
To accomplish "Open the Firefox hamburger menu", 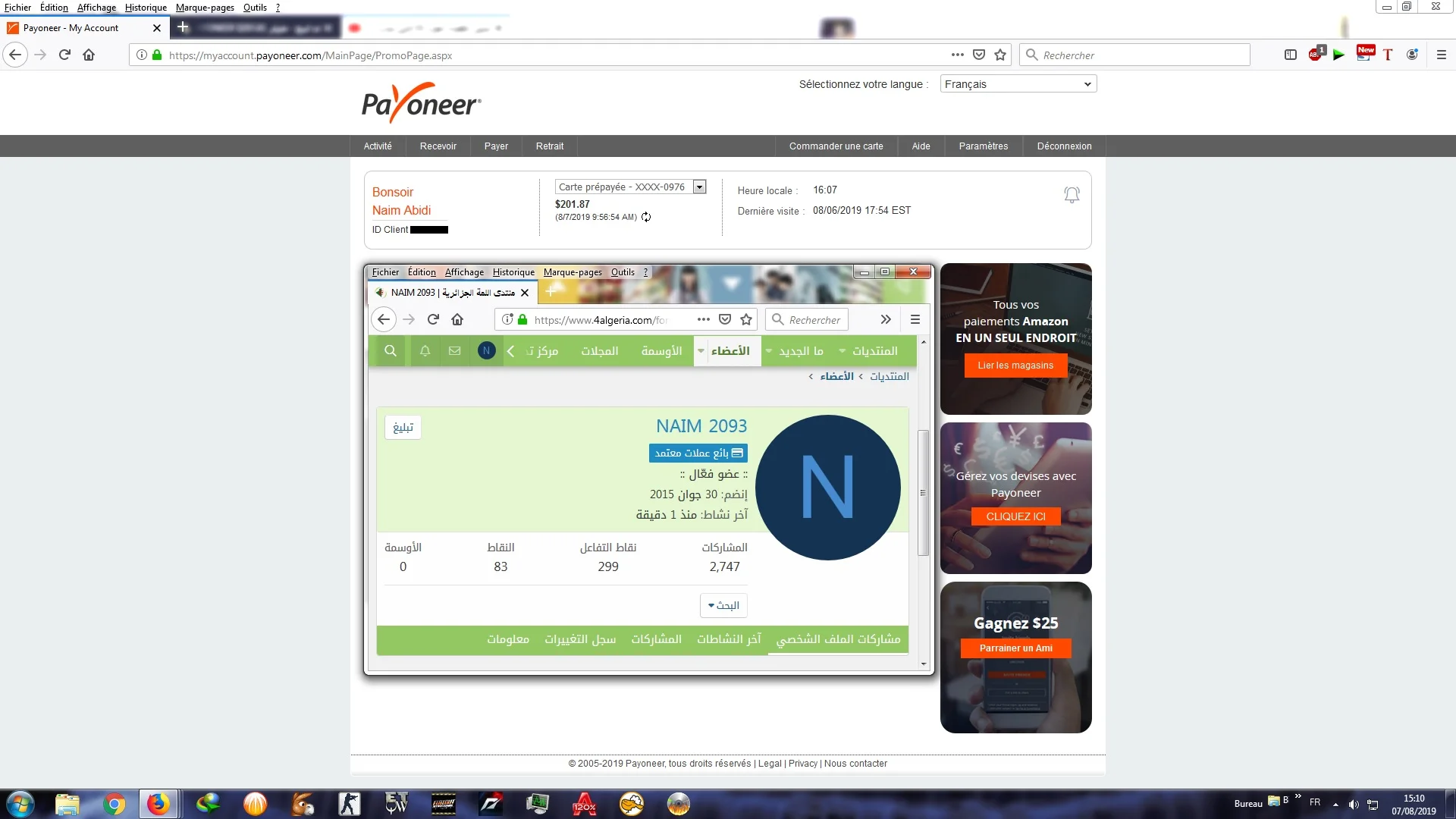I will (x=1441, y=55).
